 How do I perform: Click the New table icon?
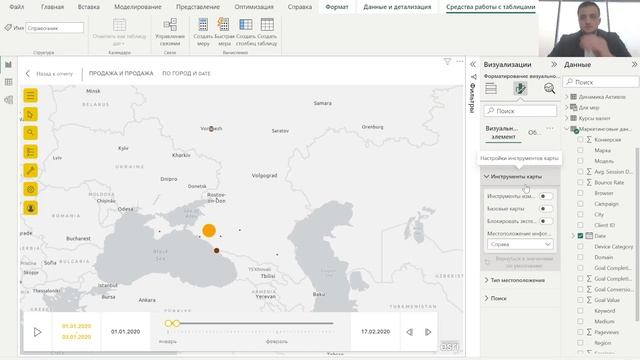pyautogui.click(x=267, y=24)
